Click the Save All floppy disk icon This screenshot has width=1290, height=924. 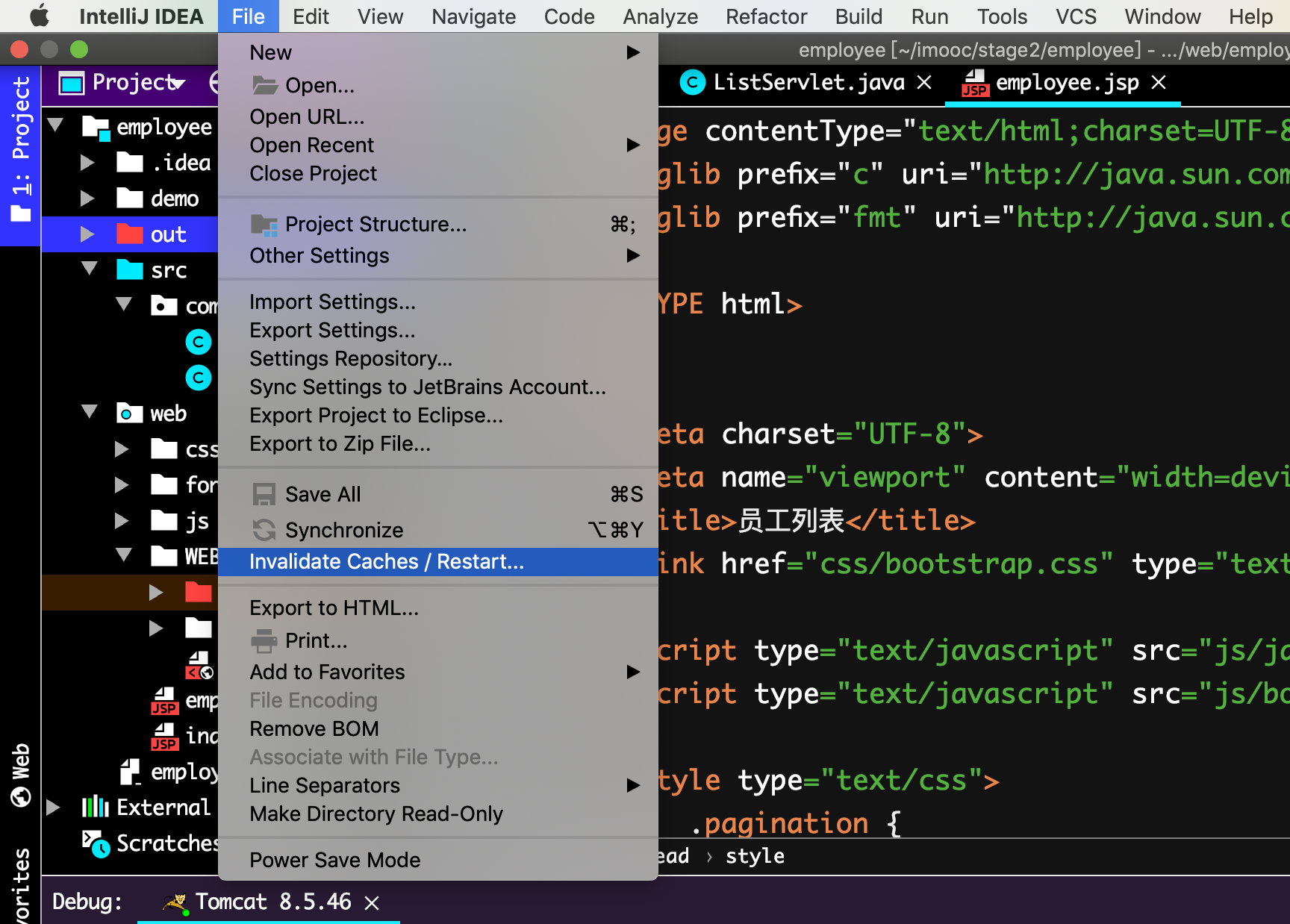click(x=264, y=494)
